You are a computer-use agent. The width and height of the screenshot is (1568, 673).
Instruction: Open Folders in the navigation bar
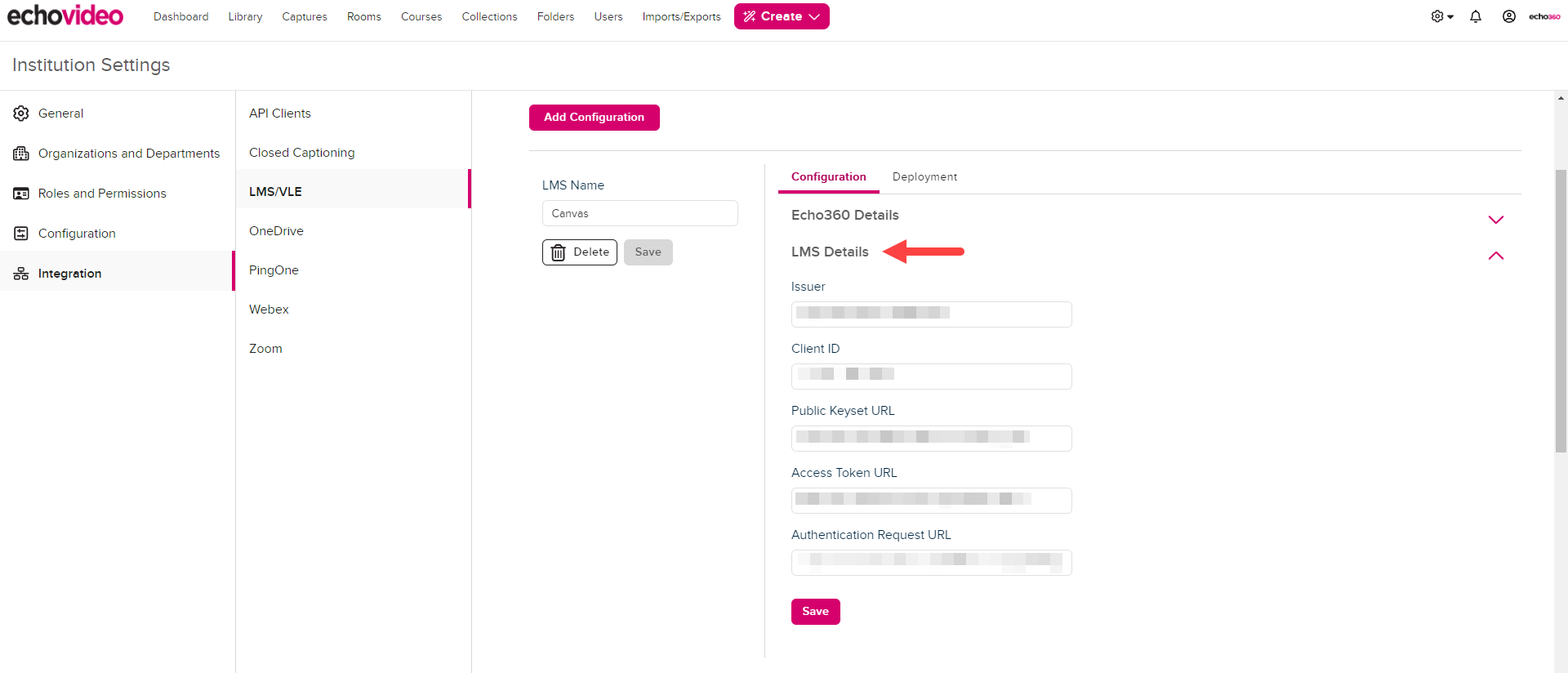click(x=555, y=16)
